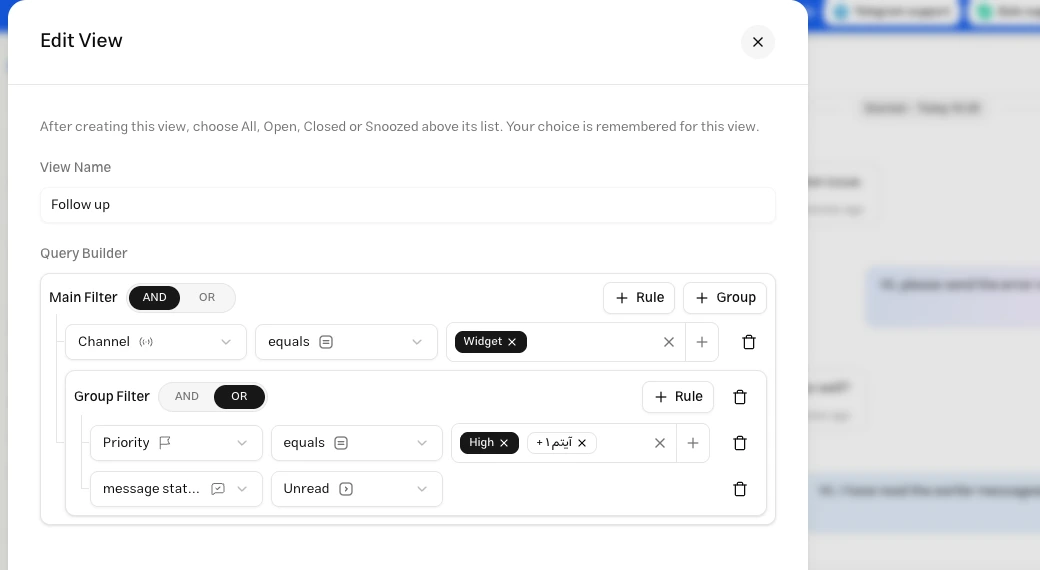Close the Edit View dialog
Viewport: 1040px width, 570px height.
757,42
